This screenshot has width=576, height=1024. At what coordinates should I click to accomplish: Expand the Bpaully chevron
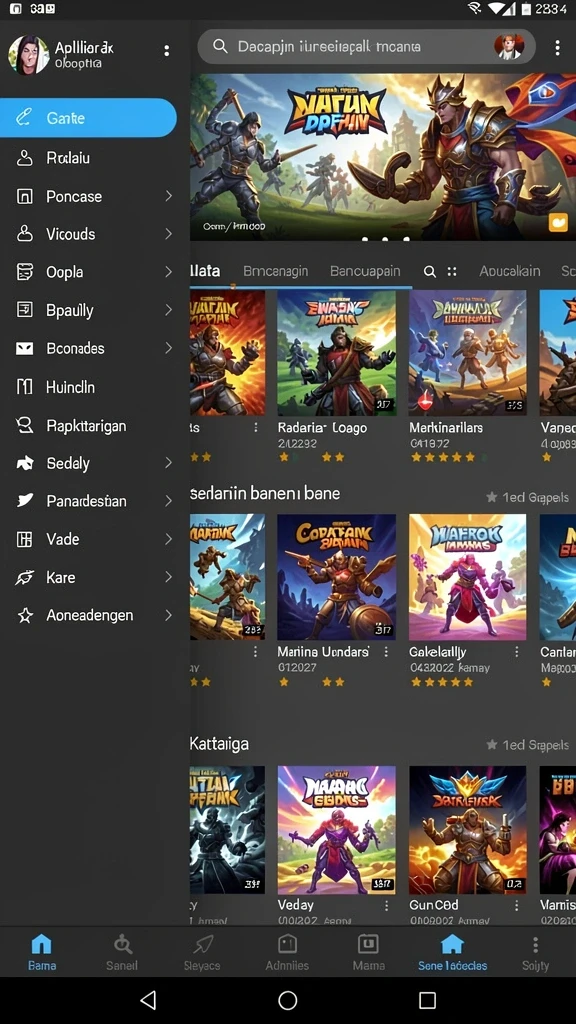[168, 310]
